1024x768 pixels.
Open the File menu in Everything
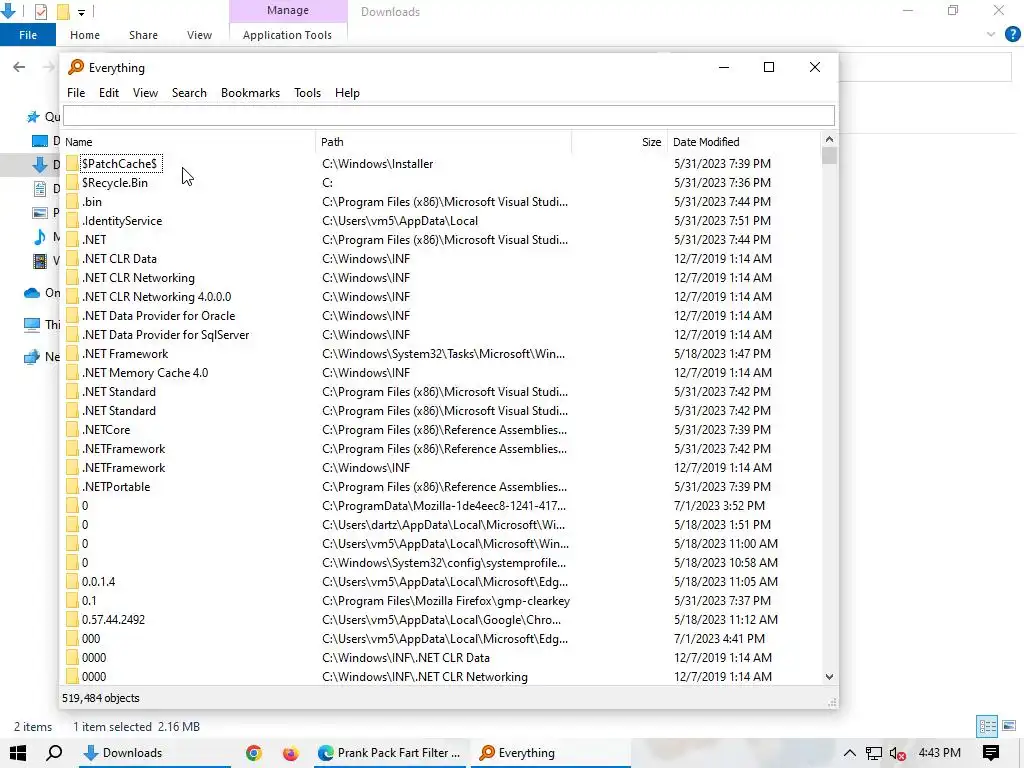click(76, 93)
